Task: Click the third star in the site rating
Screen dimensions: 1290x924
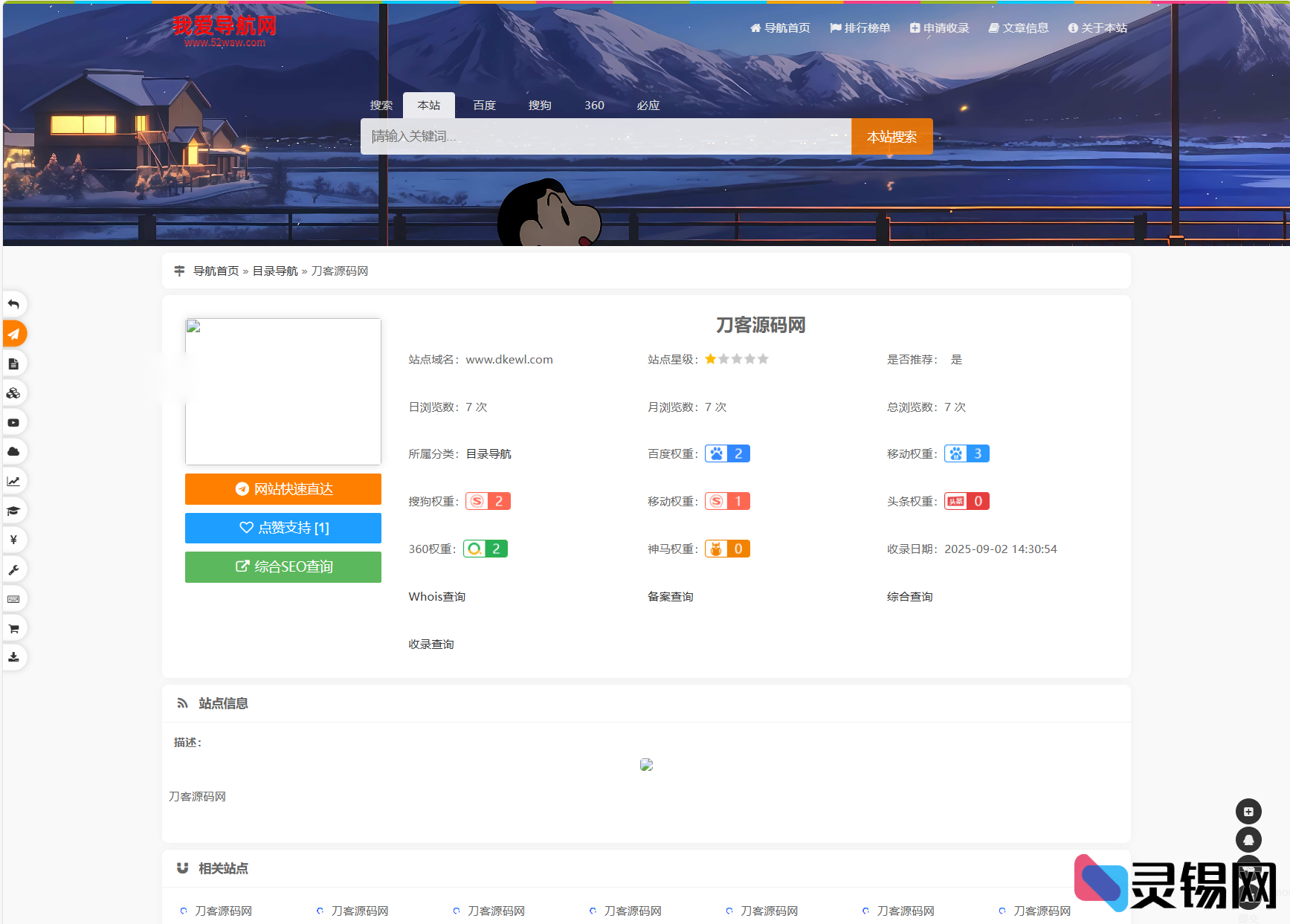Action: 736,358
